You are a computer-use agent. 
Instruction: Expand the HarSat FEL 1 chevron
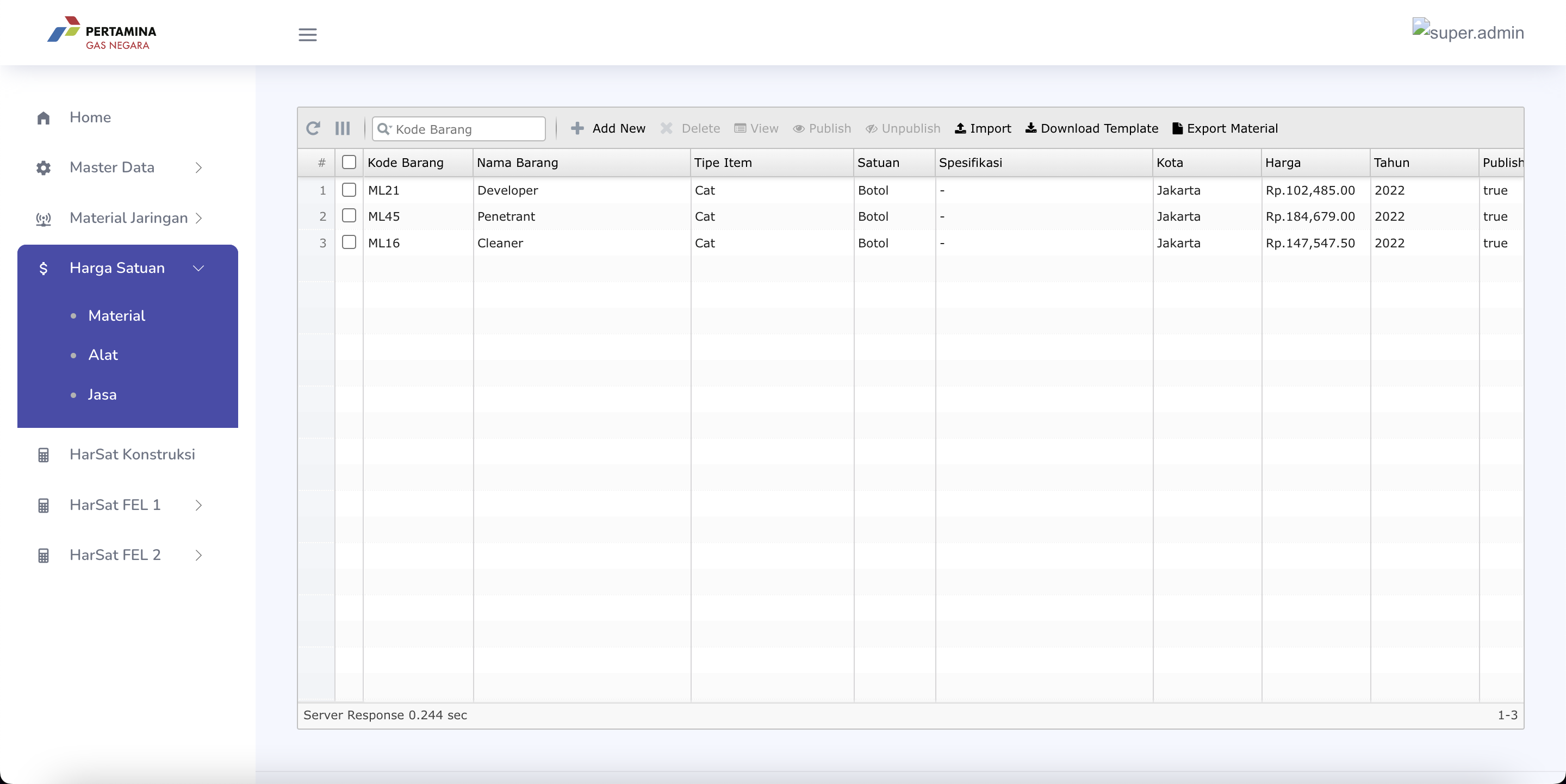[x=199, y=505]
